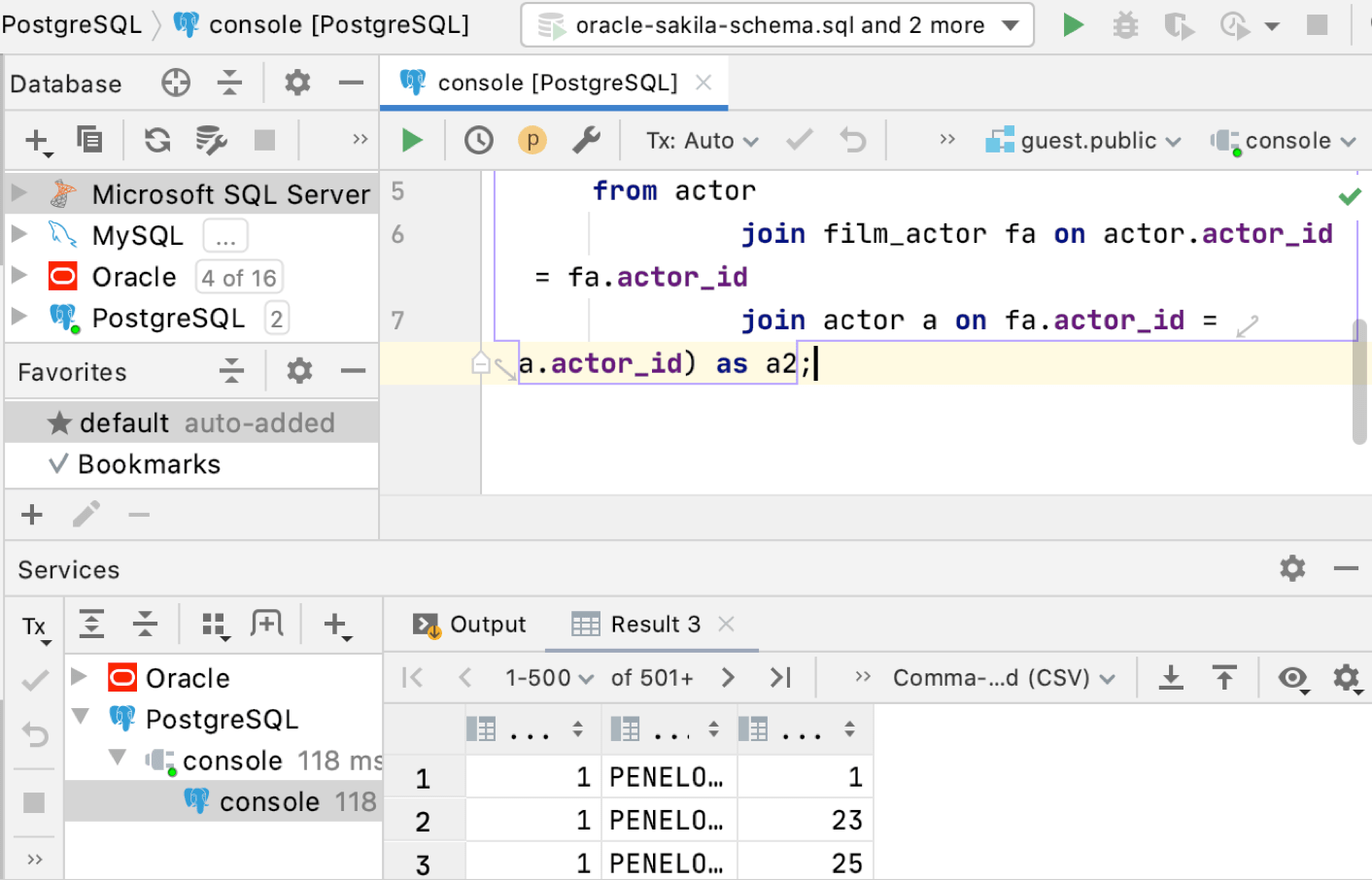Toggle Tx transaction mode in Services
Viewport: 1372px width, 880px height.
coord(35,627)
